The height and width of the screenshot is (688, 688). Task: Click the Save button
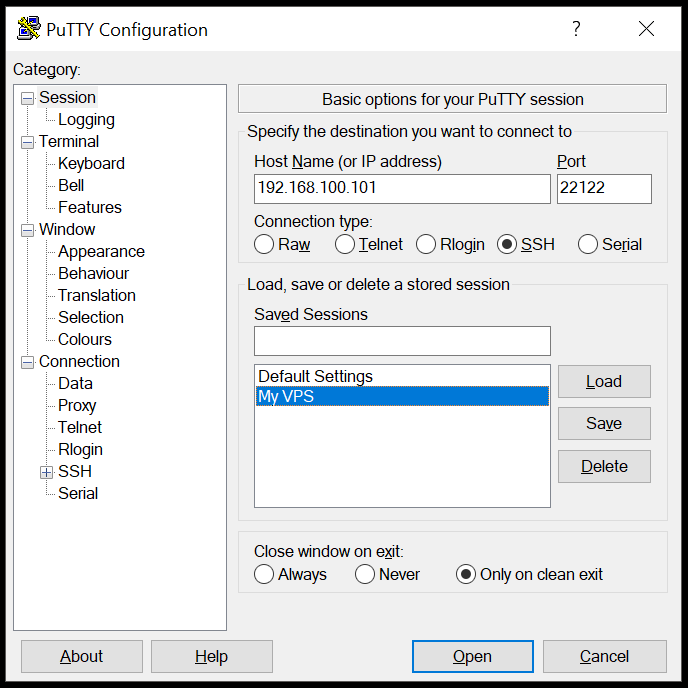(604, 423)
